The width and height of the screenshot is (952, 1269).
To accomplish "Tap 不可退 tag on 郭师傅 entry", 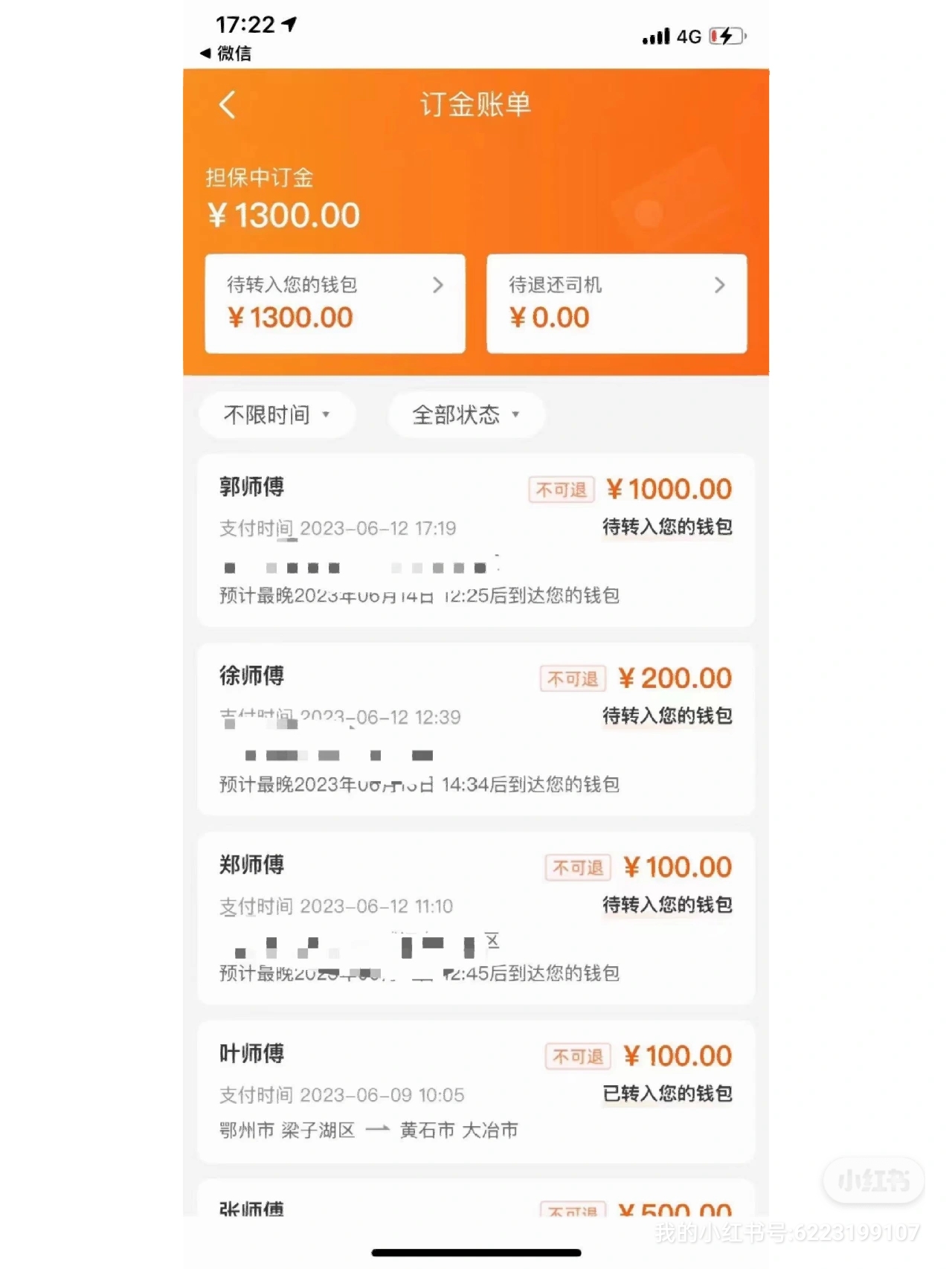I will coord(562,490).
